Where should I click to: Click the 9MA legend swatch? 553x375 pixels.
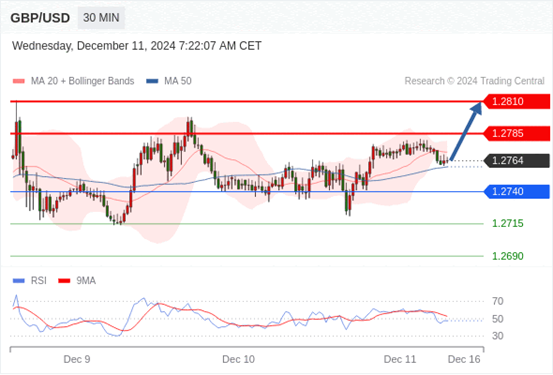64,281
